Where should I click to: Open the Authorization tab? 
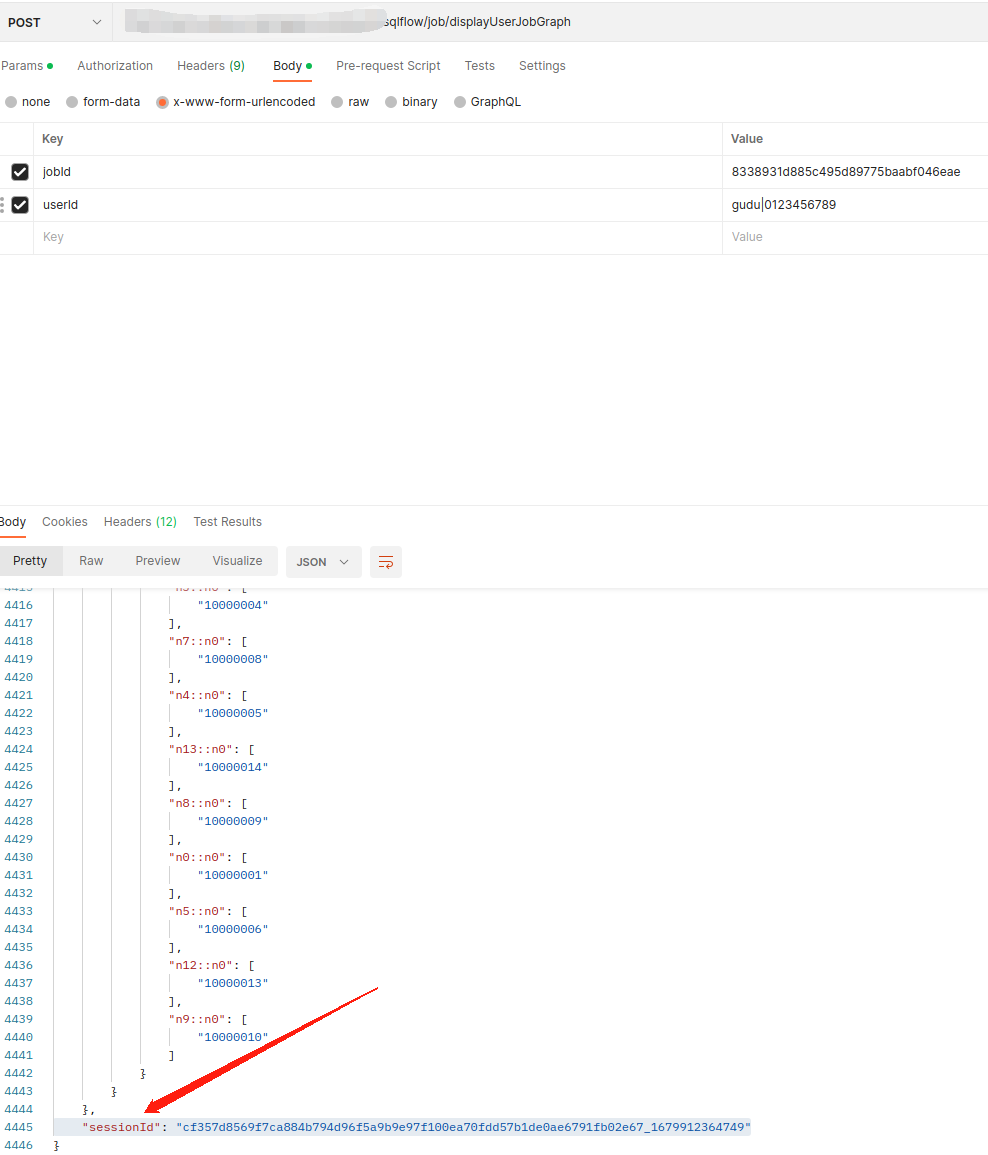115,66
